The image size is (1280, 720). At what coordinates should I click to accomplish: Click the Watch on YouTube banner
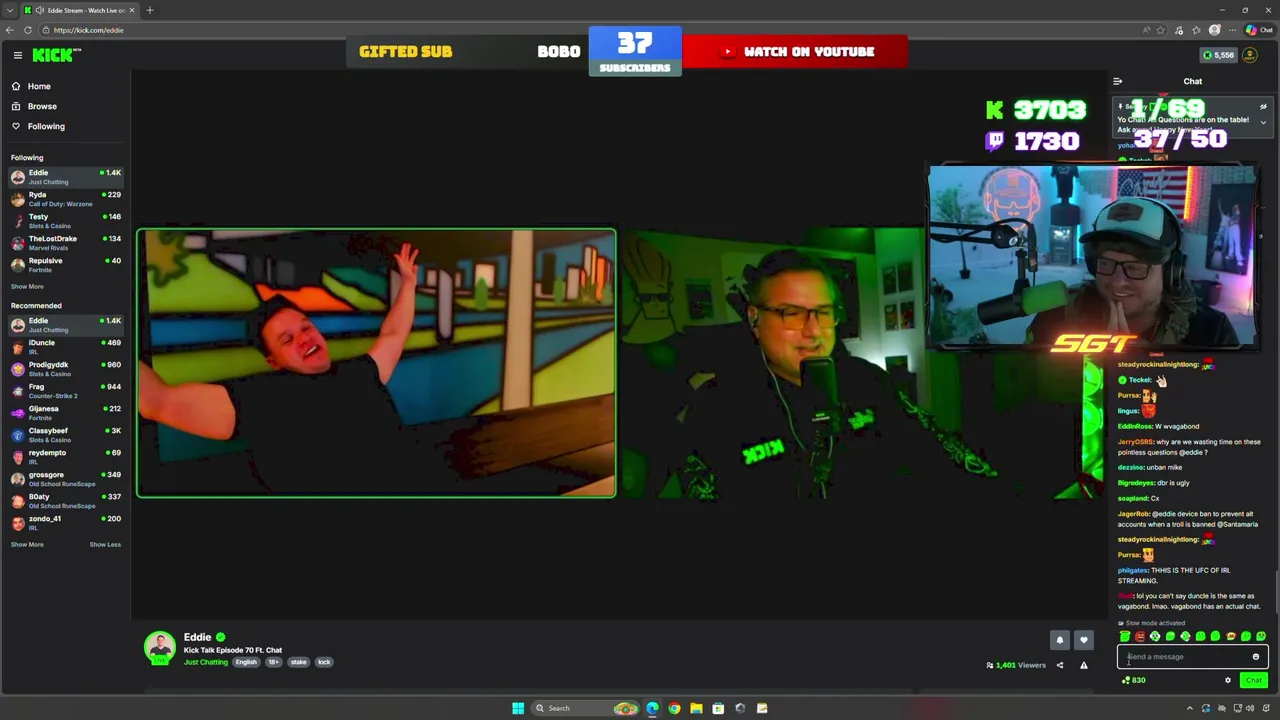tap(796, 52)
